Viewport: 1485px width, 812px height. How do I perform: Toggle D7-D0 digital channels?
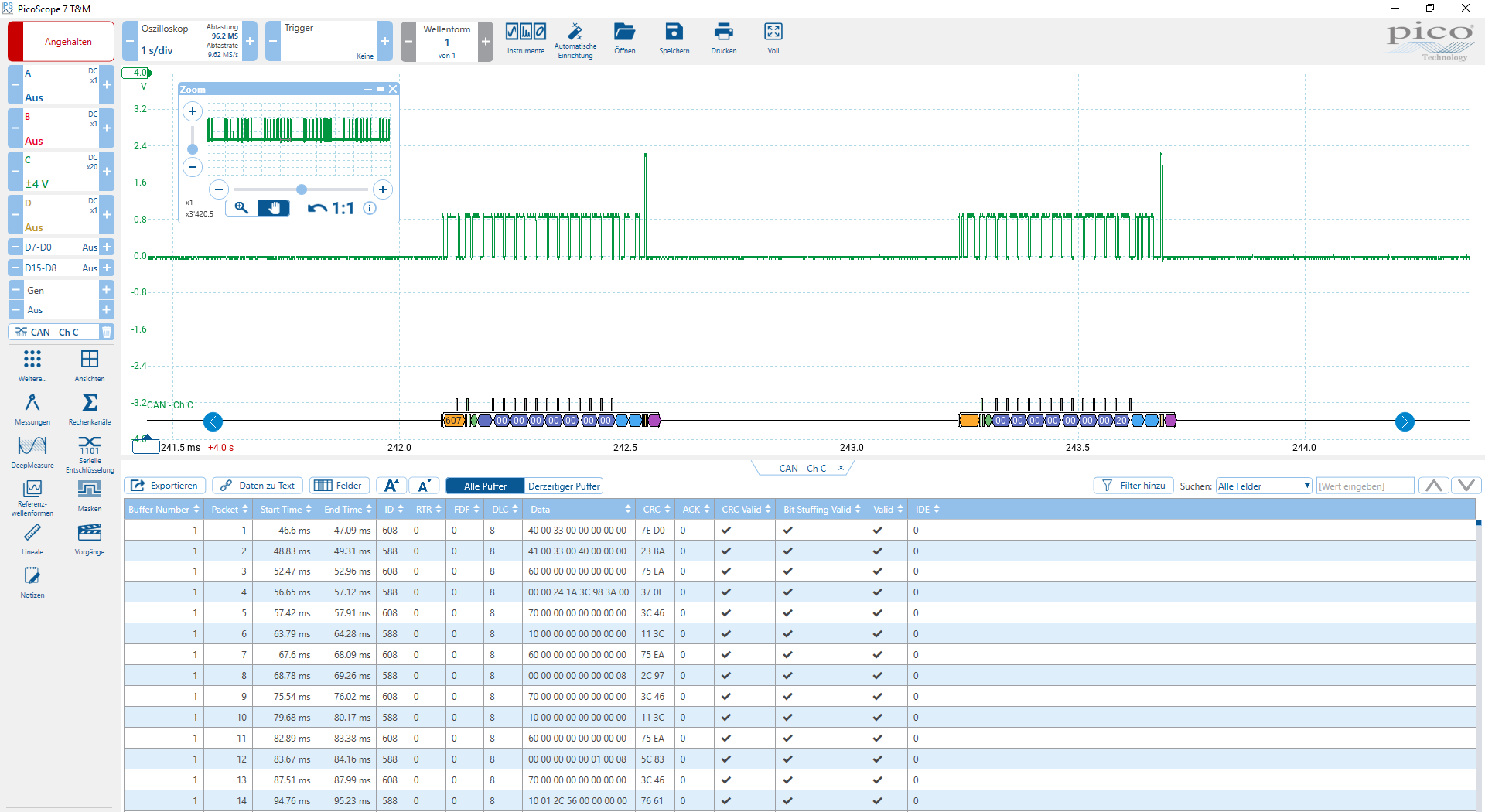pos(61,247)
